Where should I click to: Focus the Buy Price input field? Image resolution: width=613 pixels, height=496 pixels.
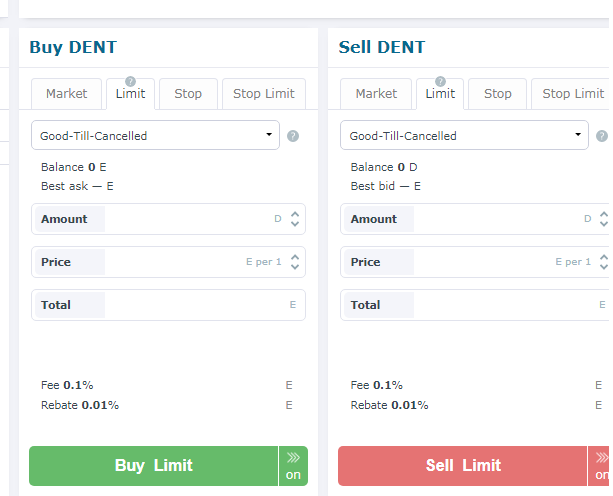coord(168,262)
